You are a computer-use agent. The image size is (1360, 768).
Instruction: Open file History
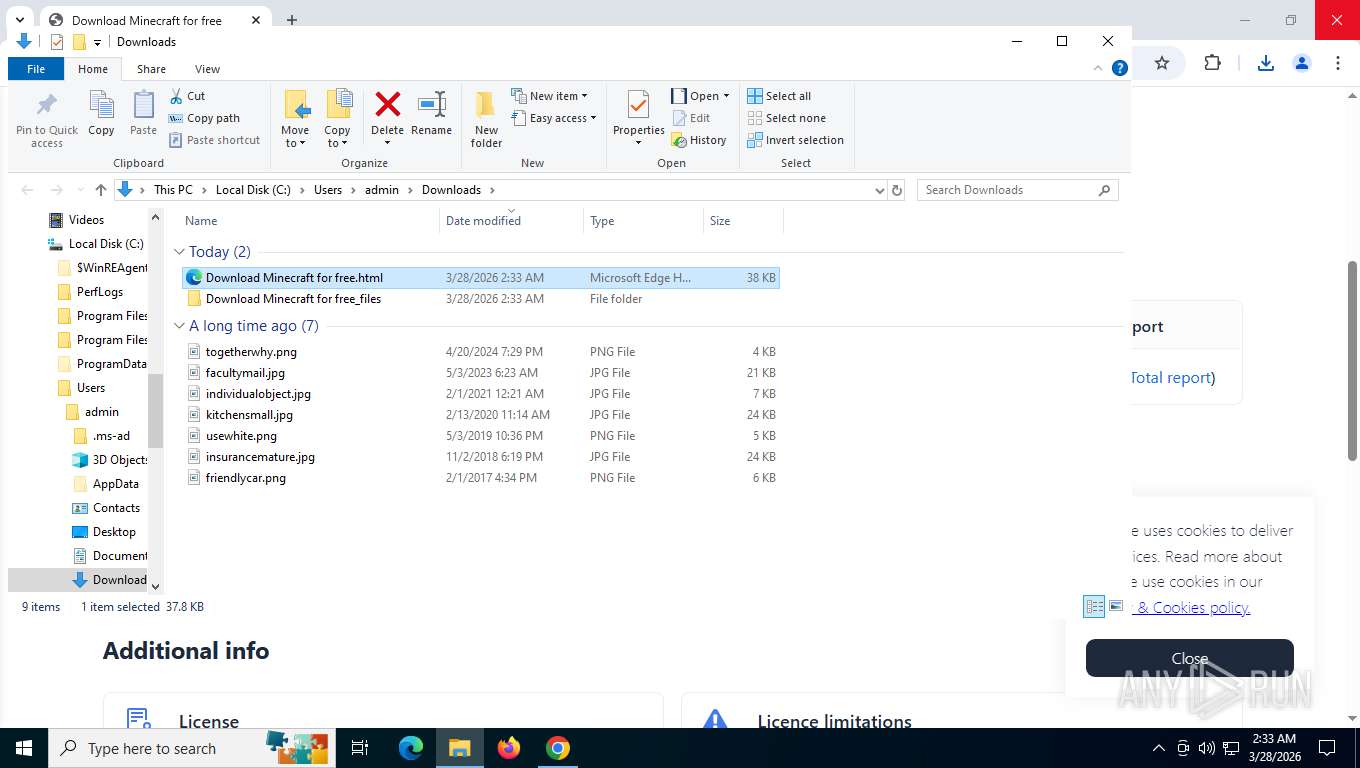[699, 140]
